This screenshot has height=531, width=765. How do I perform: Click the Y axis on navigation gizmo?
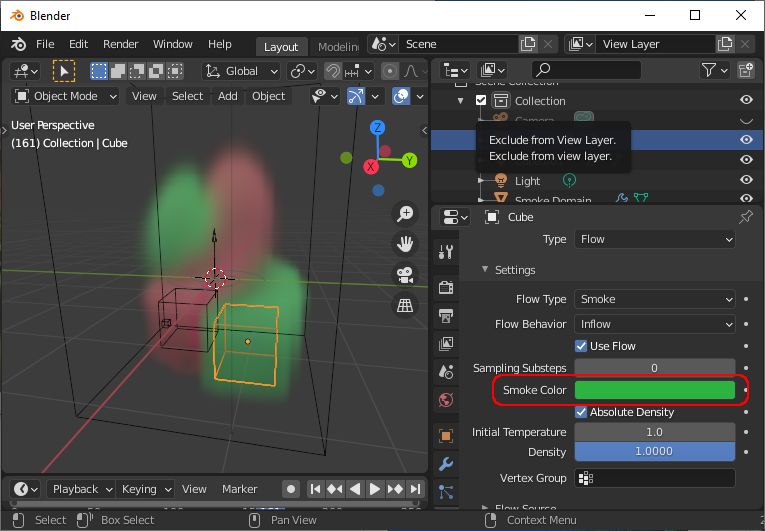(410, 160)
